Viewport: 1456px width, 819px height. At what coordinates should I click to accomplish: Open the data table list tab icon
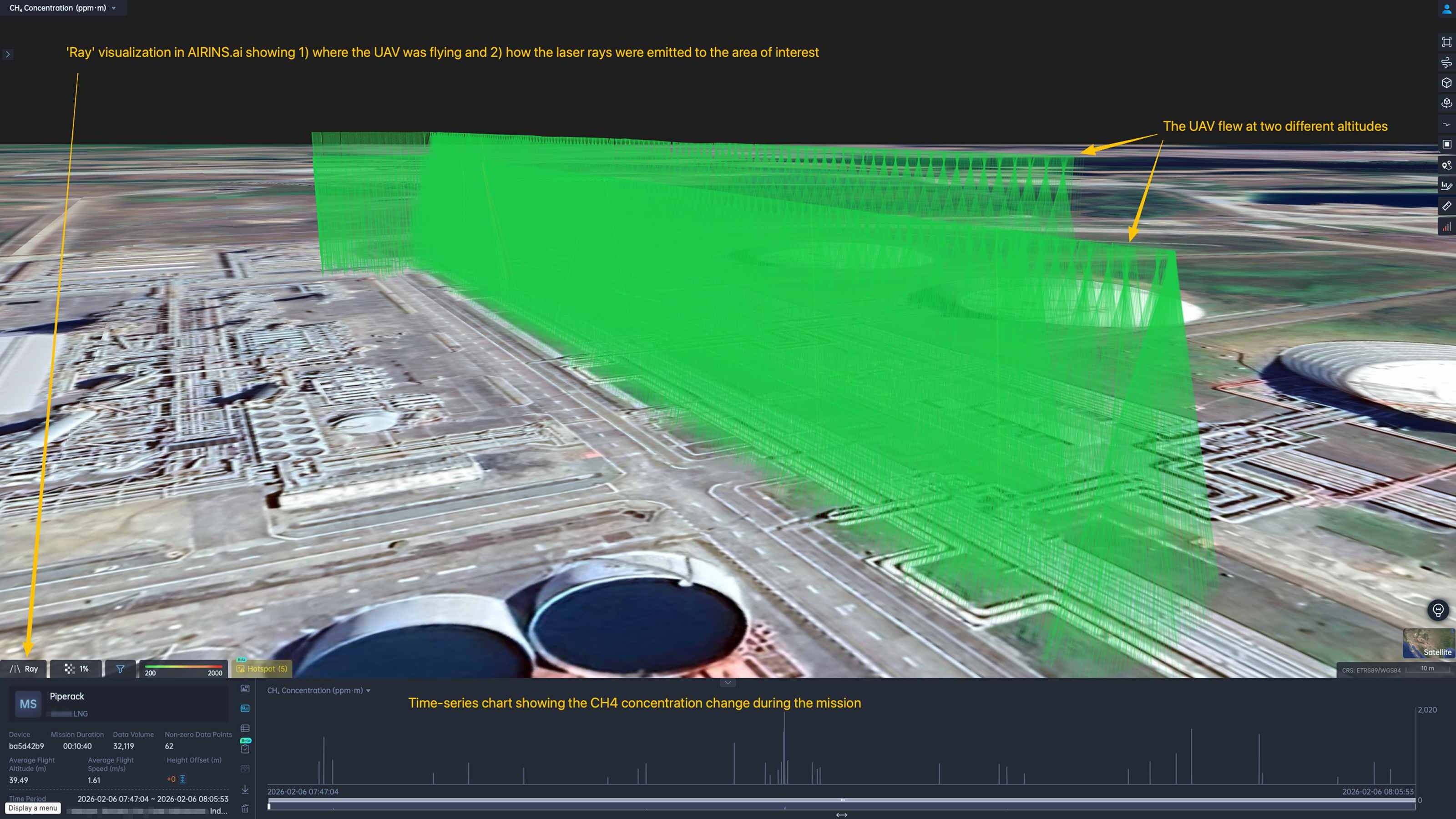pyautogui.click(x=245, y=728)
